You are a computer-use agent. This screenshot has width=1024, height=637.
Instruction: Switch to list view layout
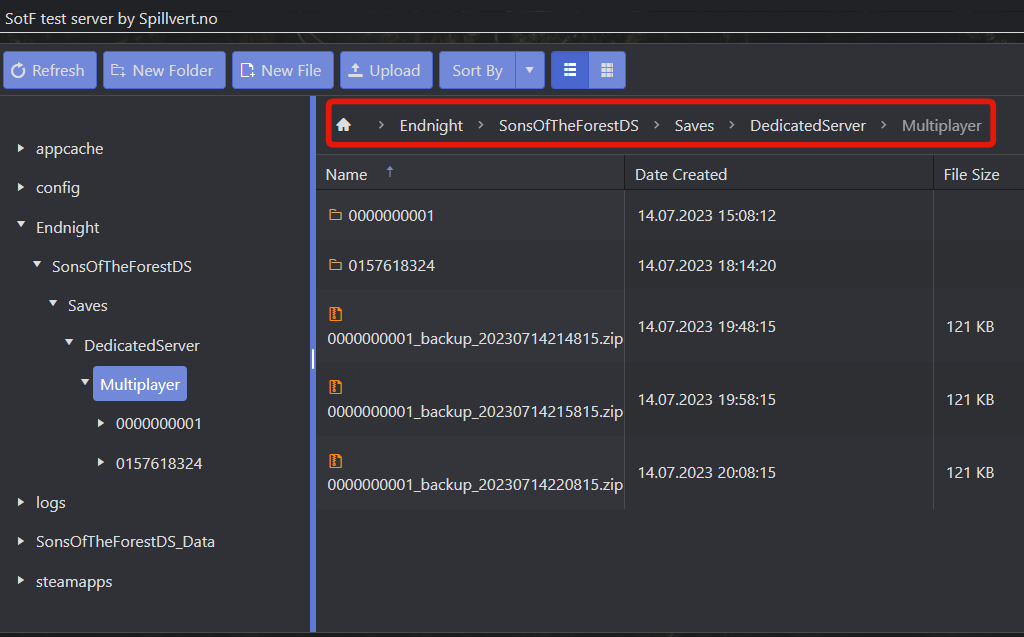pos(570,70)
